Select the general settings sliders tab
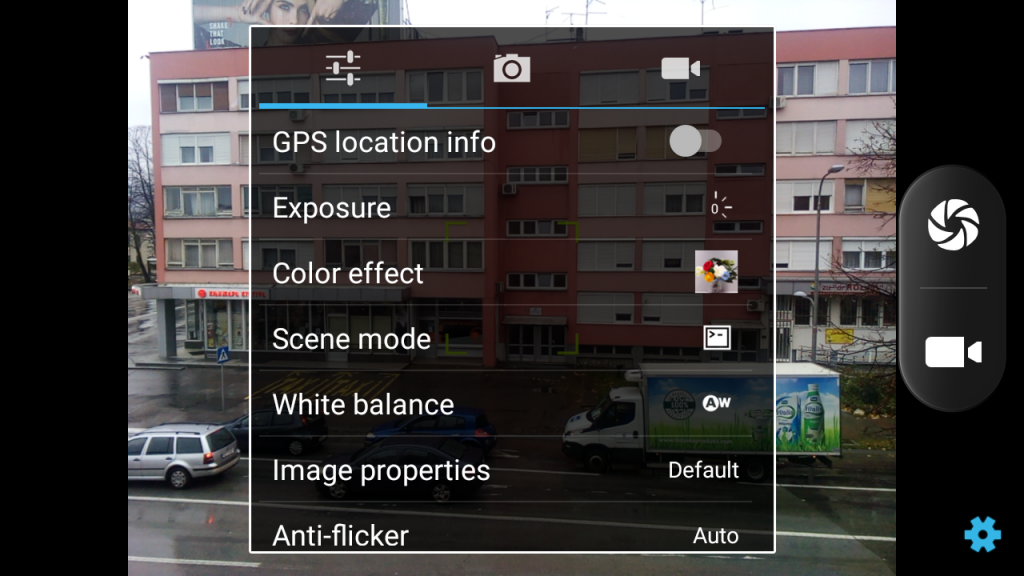Screen dimensions: 1024x576 pyautogui.click(x=343, y=69)
